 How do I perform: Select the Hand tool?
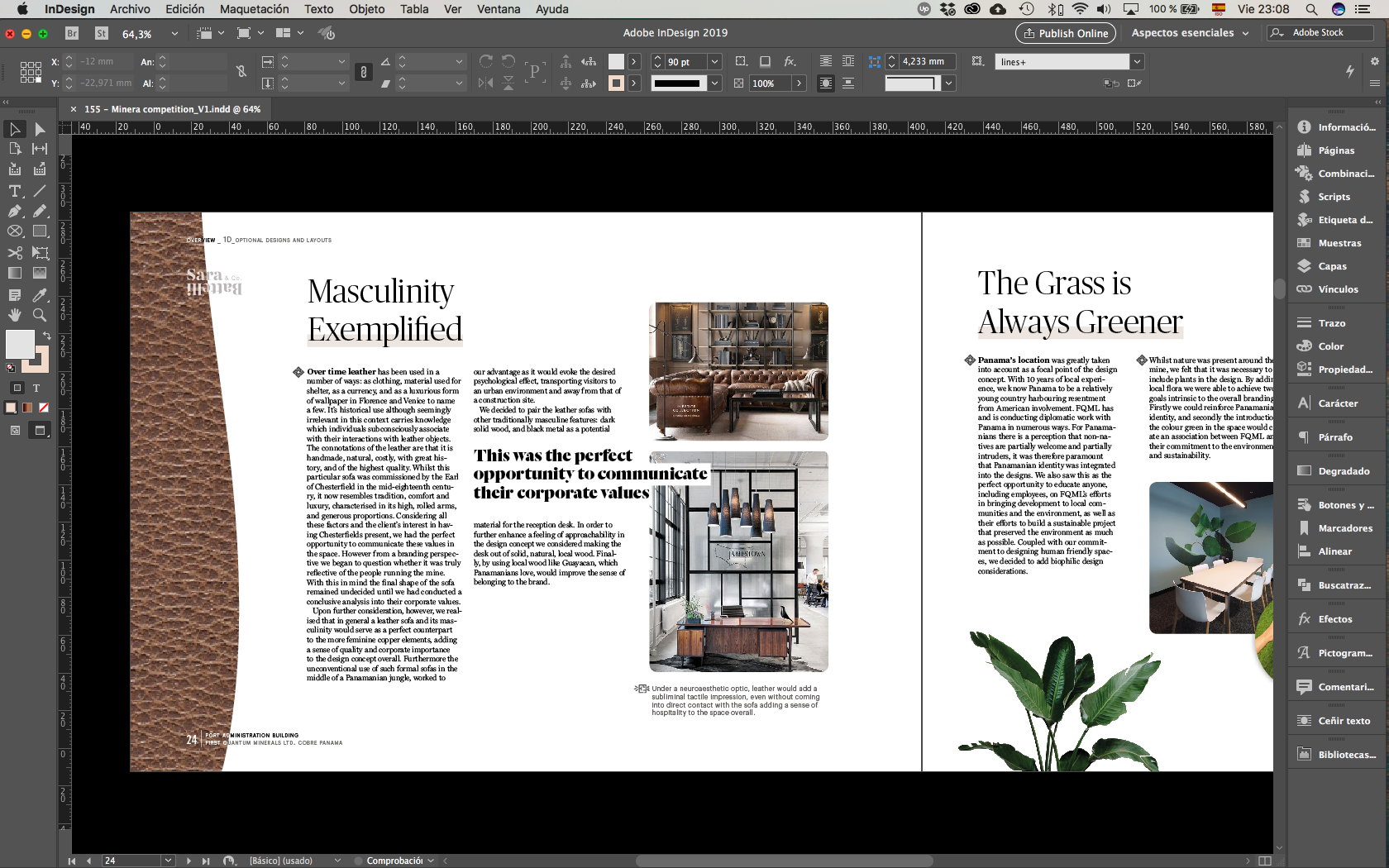(15, 315)
